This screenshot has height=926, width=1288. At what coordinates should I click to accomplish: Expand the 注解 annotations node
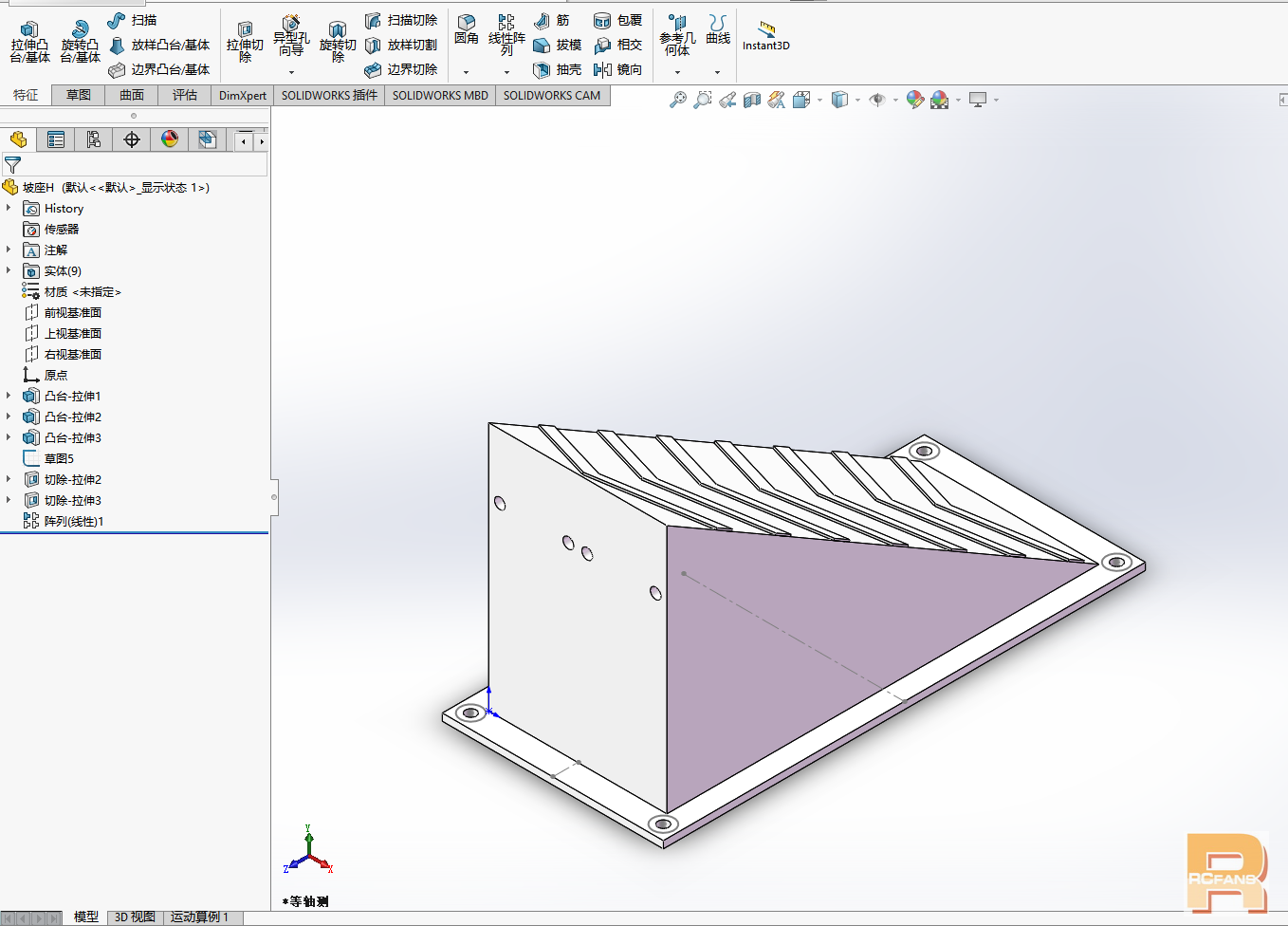click(x=9, y=250)
